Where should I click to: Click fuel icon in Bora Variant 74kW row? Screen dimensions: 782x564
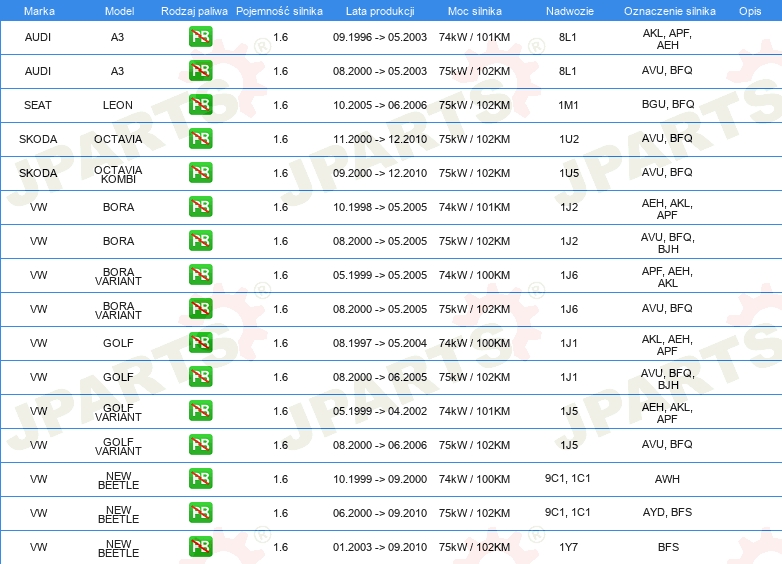(200, 274)
